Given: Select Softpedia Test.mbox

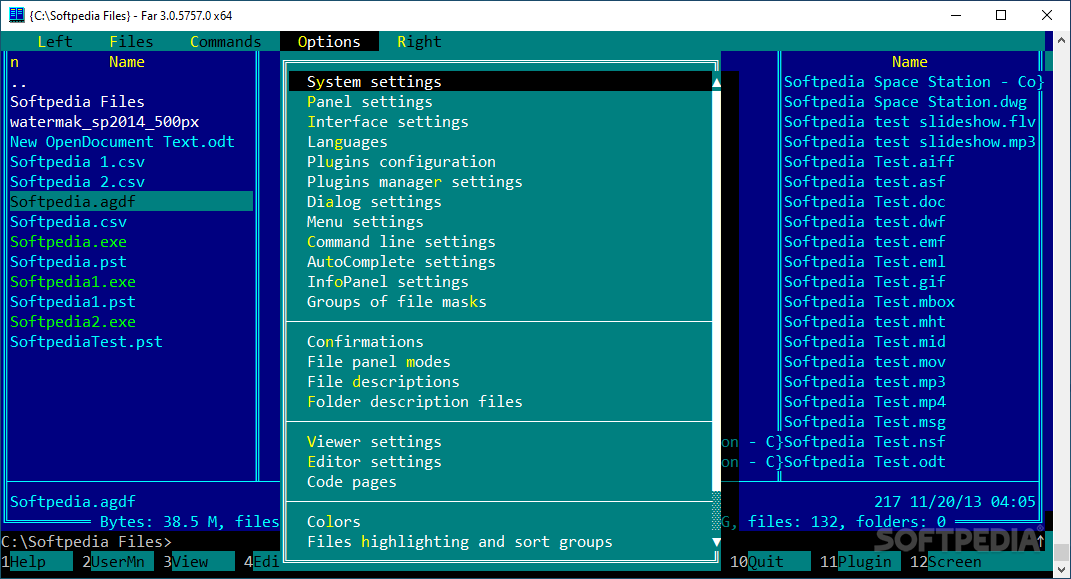Looking at the screenshot, I should tap(869, 302).
